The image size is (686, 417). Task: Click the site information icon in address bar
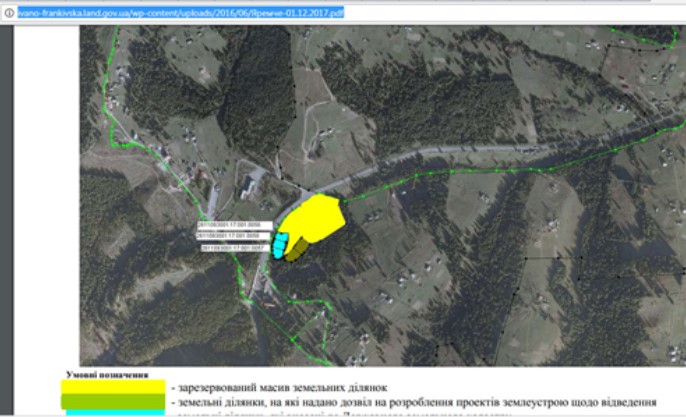[x=7, y=12]
